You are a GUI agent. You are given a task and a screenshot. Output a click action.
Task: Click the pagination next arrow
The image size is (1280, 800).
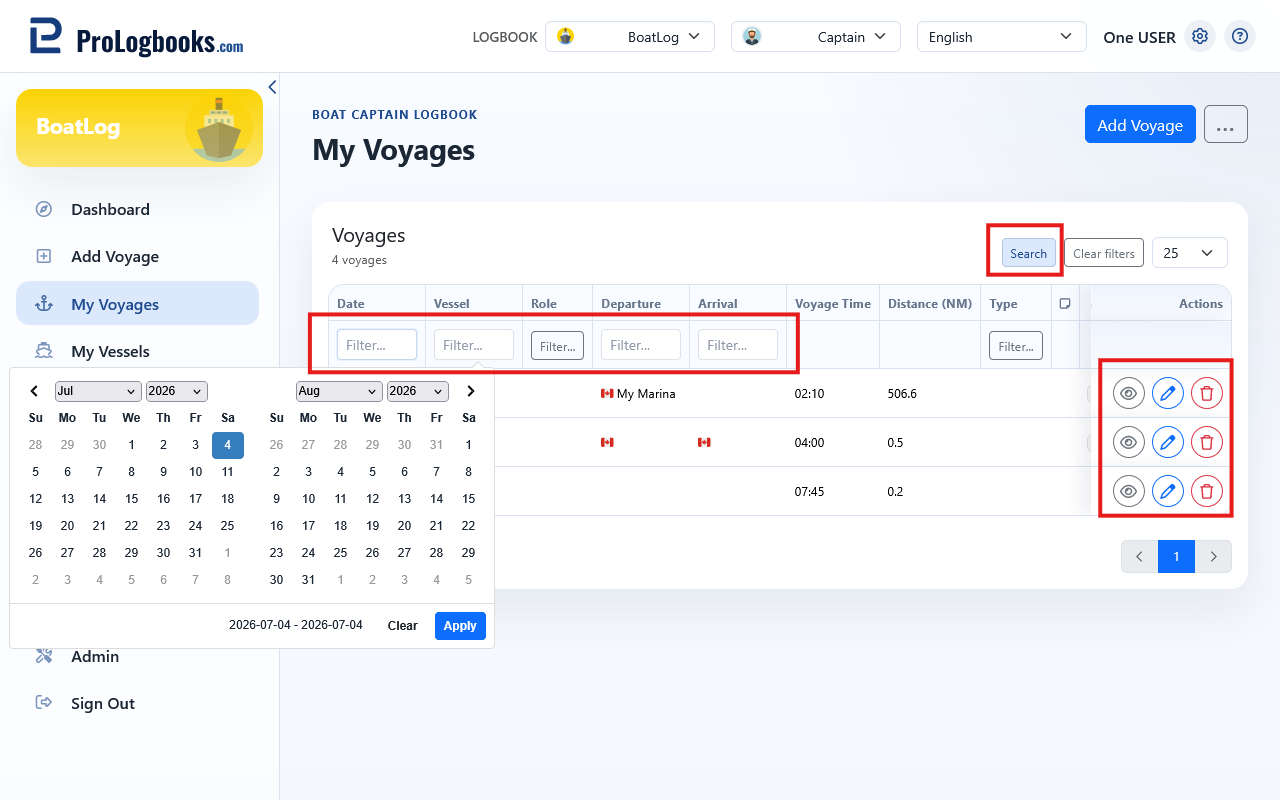coord(1214,557)
